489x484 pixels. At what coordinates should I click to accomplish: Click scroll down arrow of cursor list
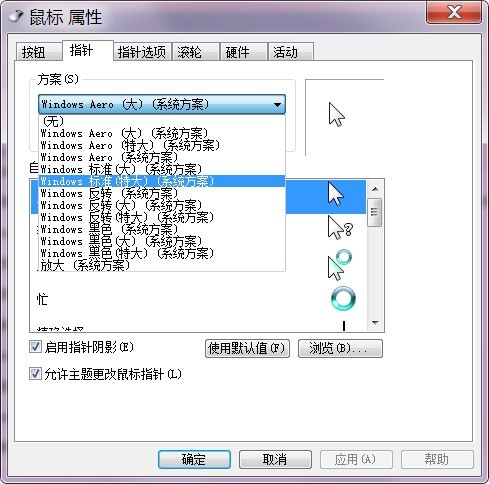tap(375, 323)
